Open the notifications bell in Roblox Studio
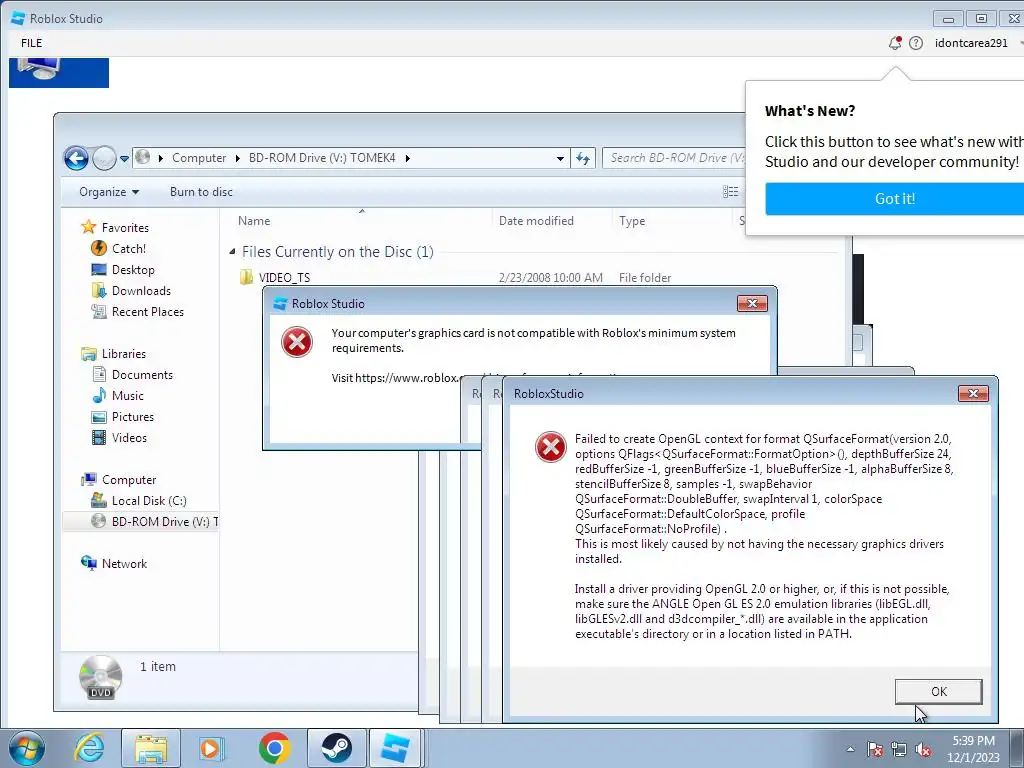 click(x=895, y=43)
